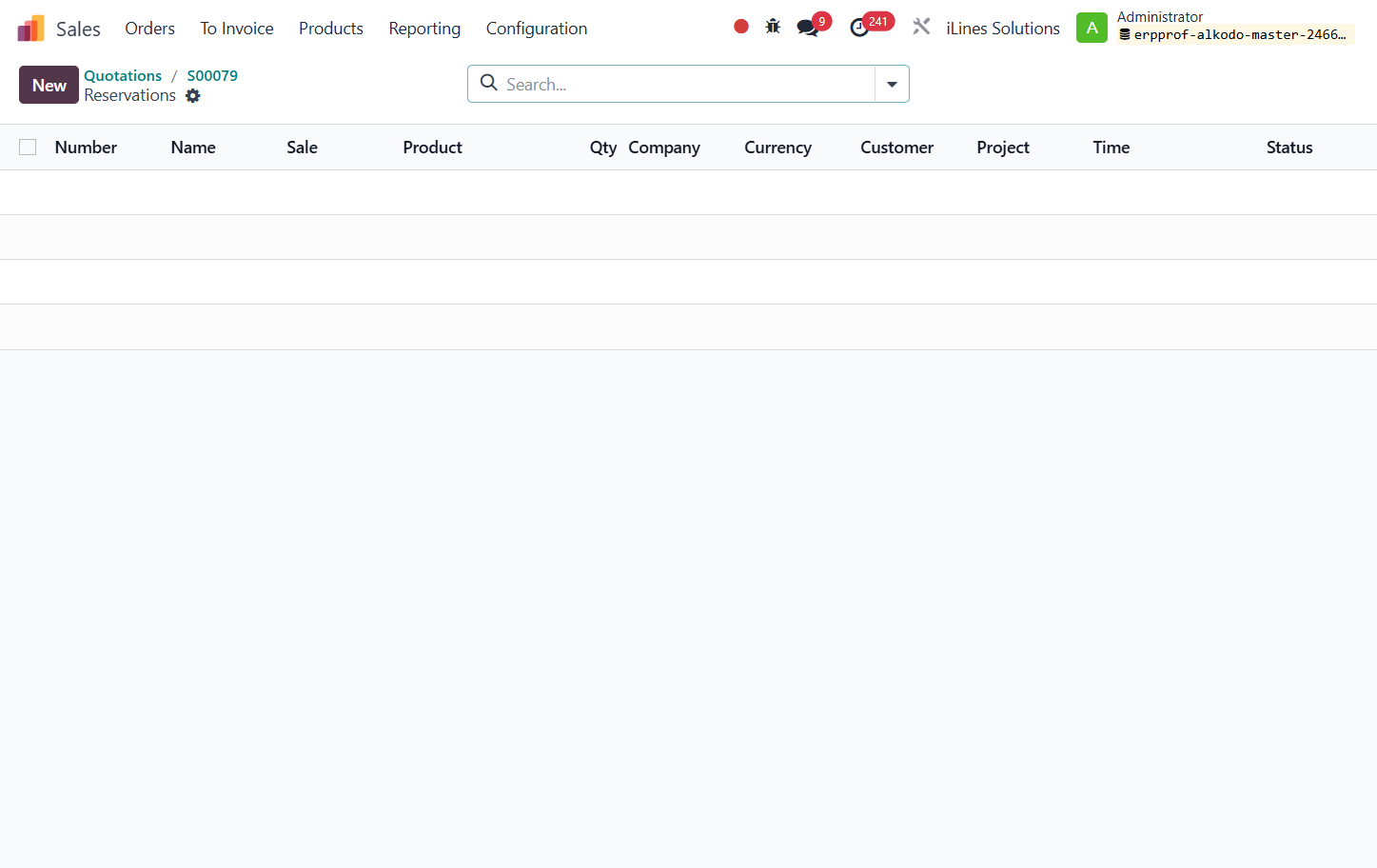Focus the Search input field
The image size is (1377, 868).
point(687,84)
